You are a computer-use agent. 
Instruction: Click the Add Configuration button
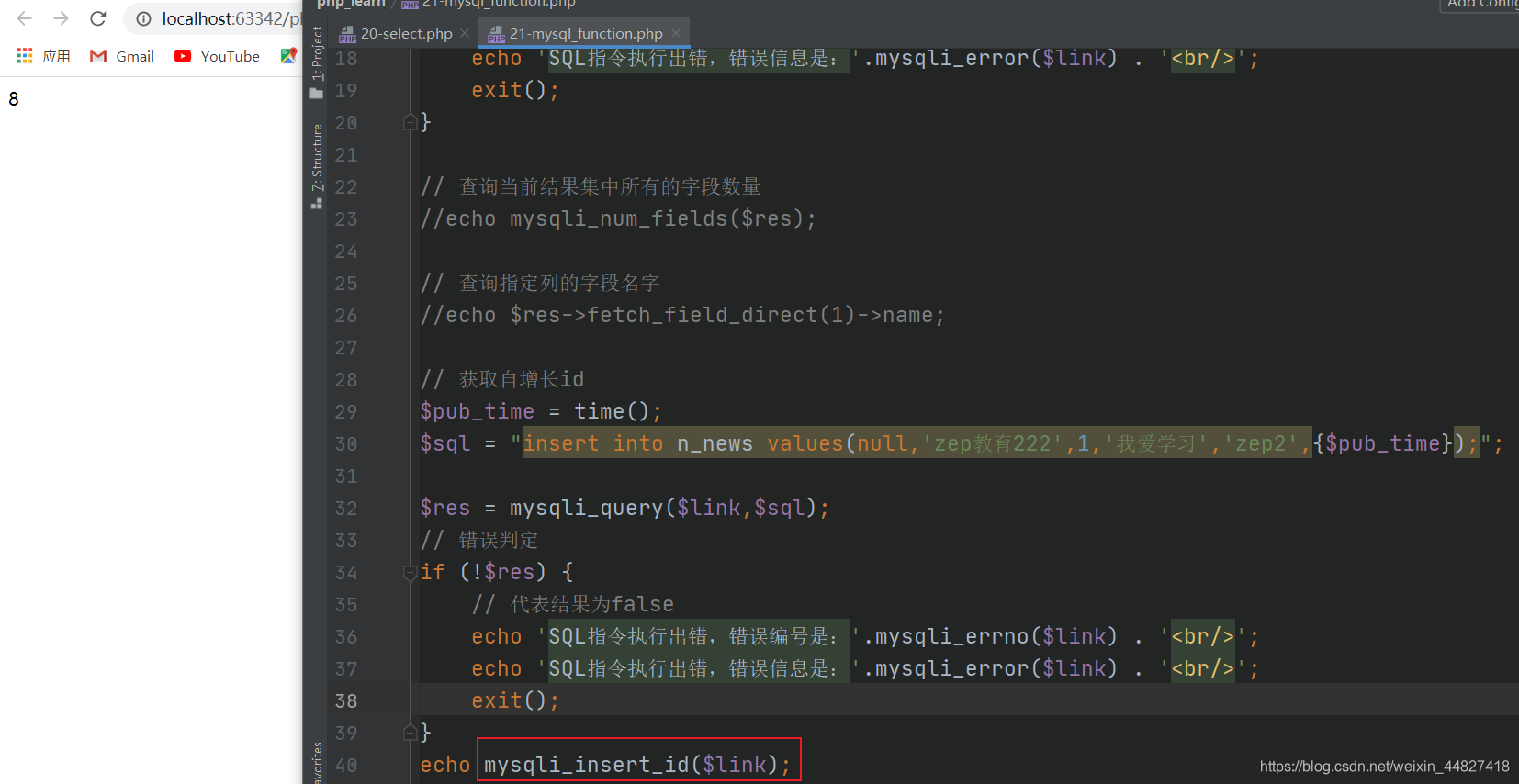click(x=1480, y=4)
